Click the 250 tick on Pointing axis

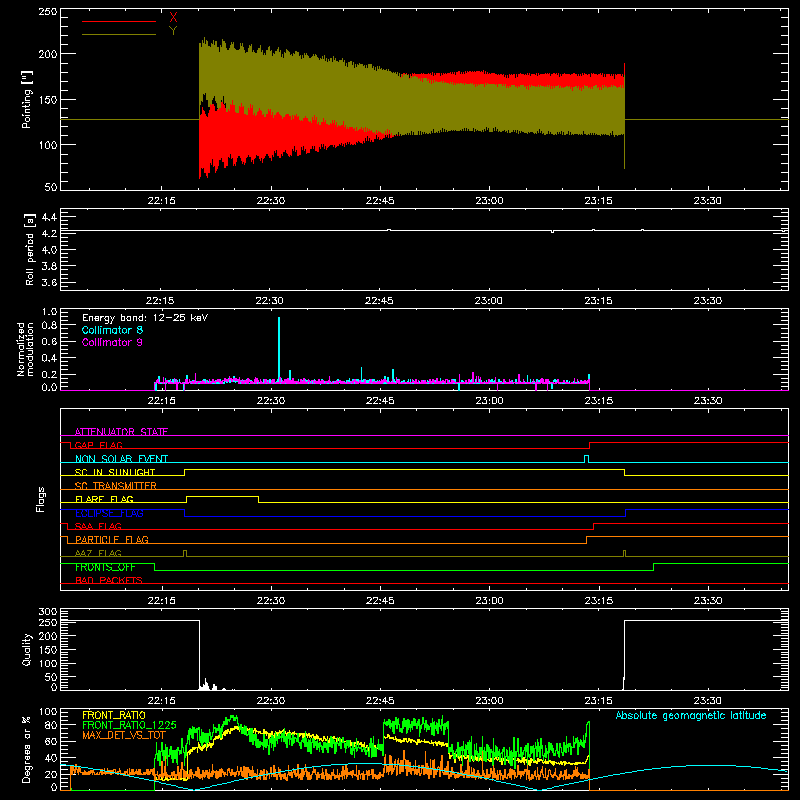click(x=48, y=11)
